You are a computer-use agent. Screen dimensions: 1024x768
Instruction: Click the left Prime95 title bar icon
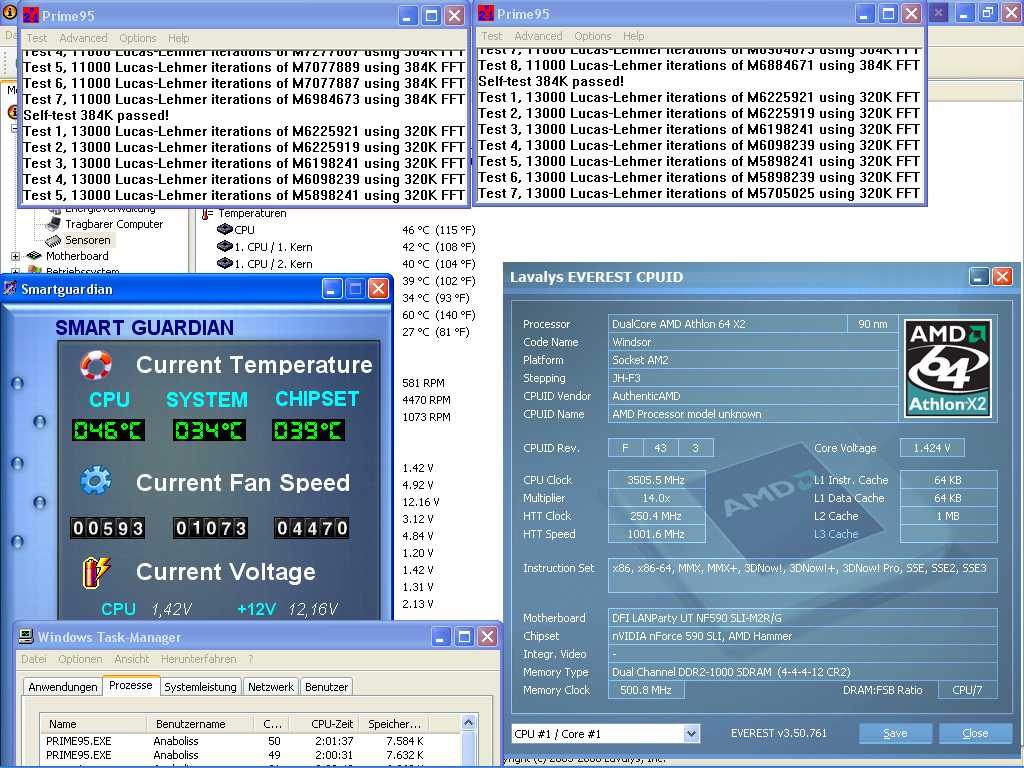click(31, 15)
